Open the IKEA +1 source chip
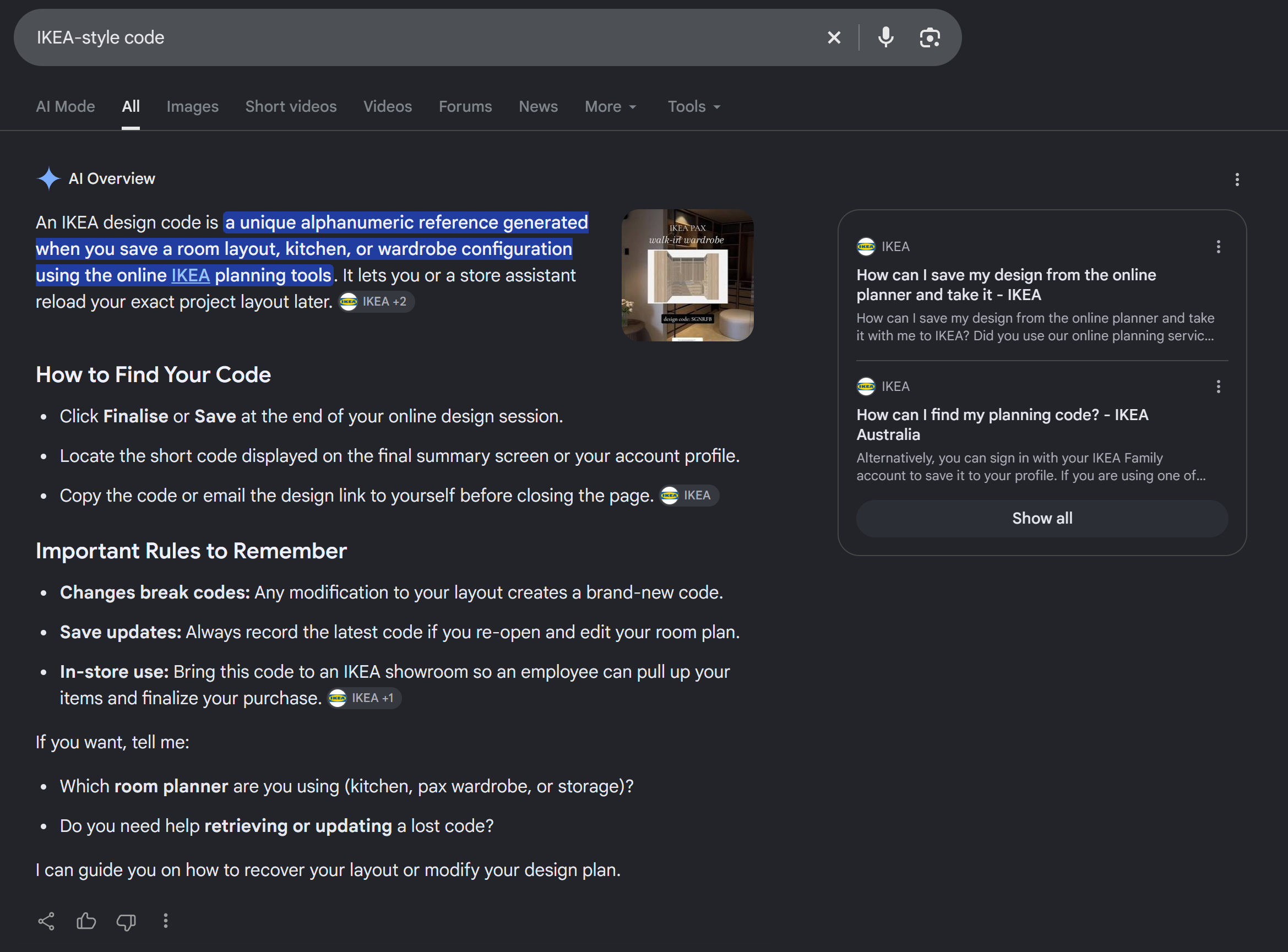Screen dimensions: 1288x952 pos(365,698)
